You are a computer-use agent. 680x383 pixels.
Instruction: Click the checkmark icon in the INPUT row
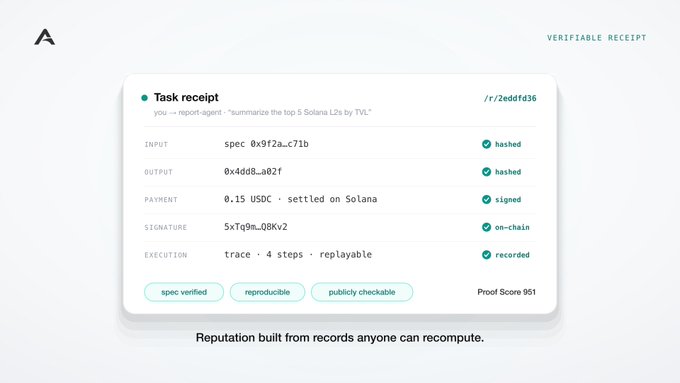pyautogui.click(x=486, y=144)
